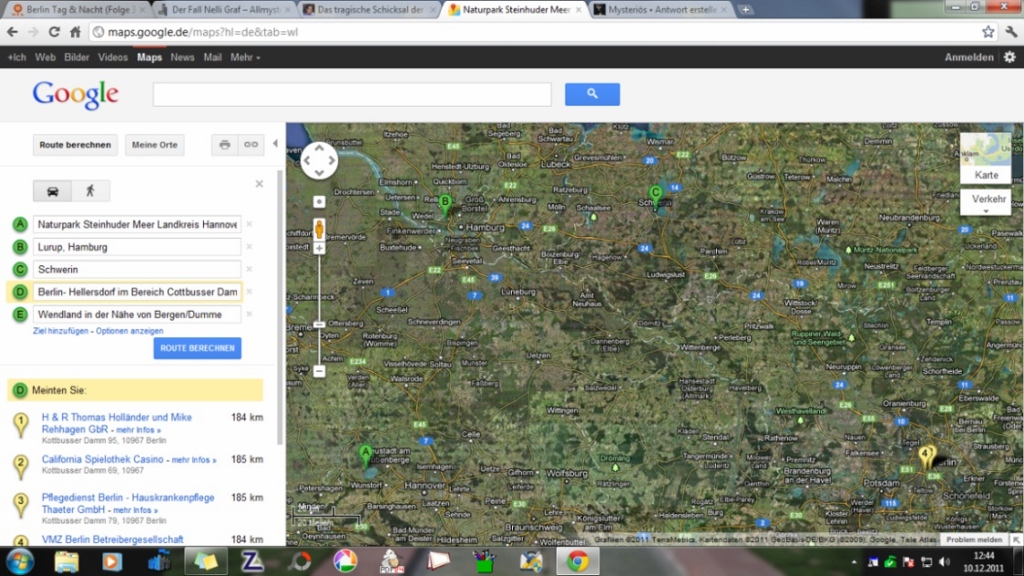Click the volume icon in system tray
Viewport: 1024px width, 576px height.
[x=944, y=562]
